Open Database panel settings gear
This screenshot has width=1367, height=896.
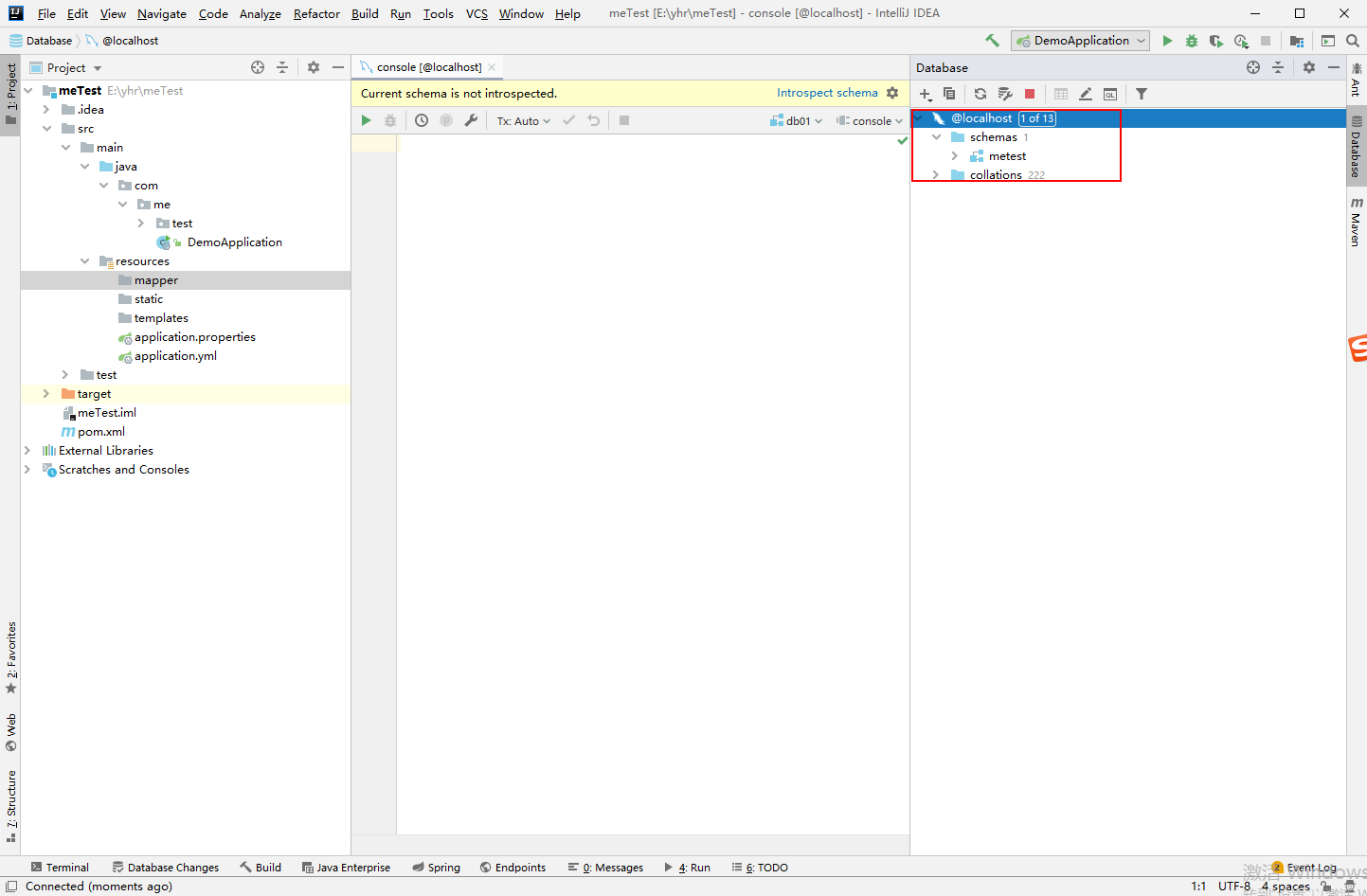coord(1309,67)
